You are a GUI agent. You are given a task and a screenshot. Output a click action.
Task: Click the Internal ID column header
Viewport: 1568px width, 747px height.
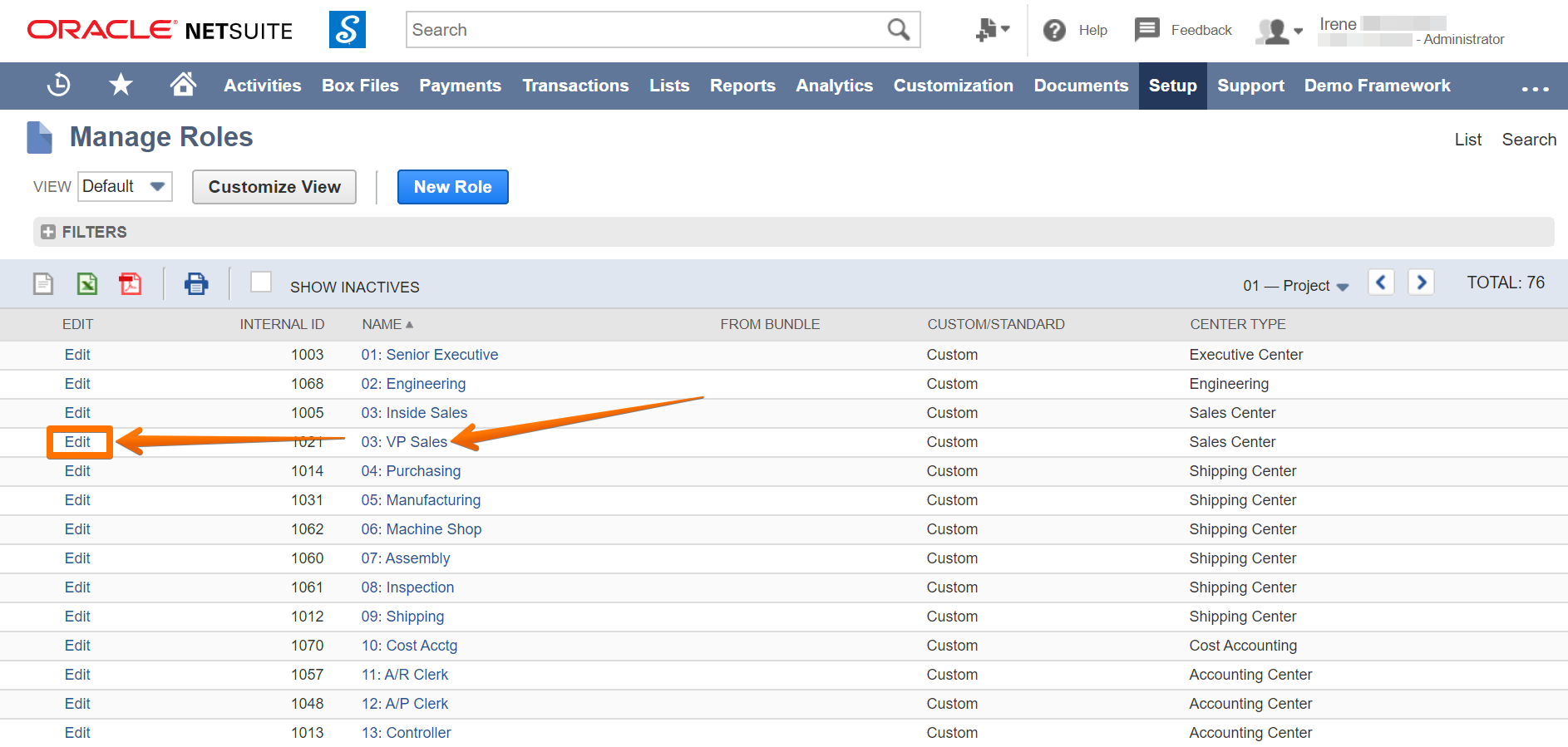pos(282,324)
